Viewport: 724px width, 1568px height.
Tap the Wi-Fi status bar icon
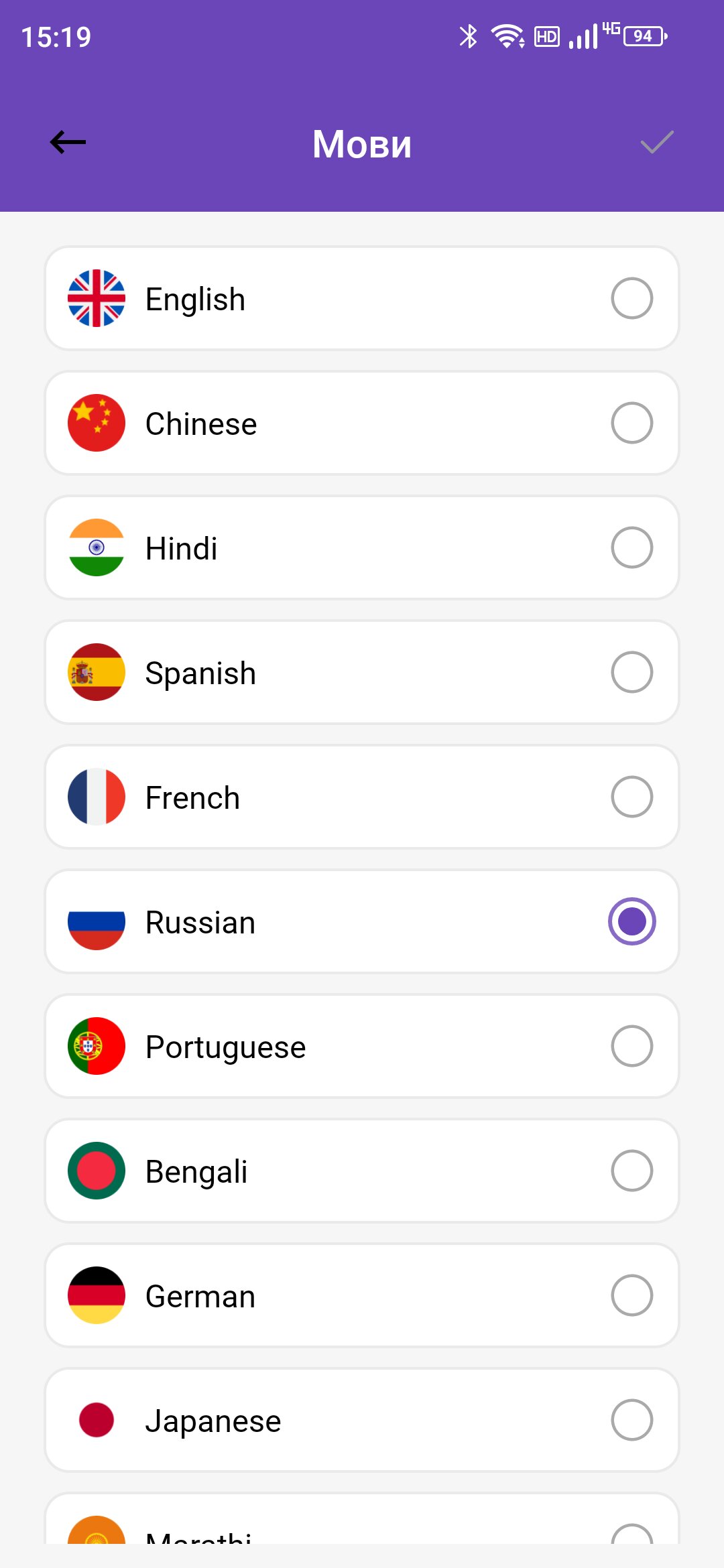click(x=507, y=36)
